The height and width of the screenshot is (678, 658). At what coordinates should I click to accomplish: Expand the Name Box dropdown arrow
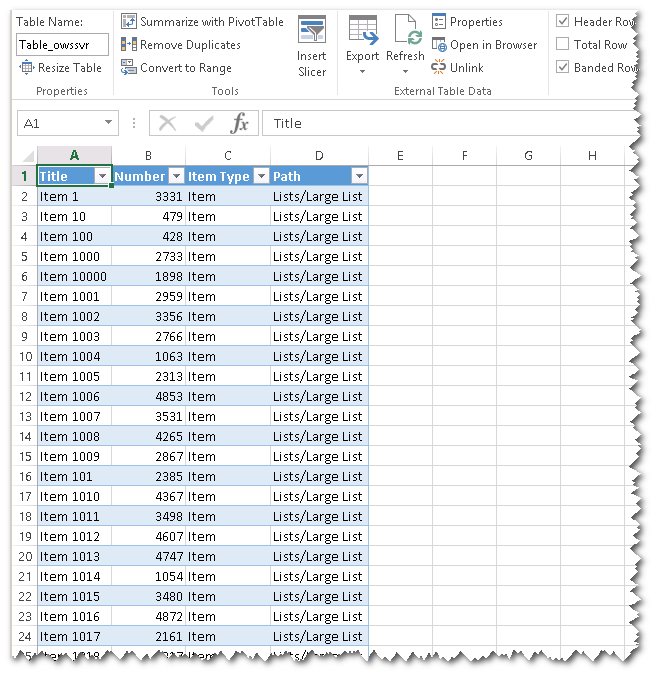click(x=108, y=122)
